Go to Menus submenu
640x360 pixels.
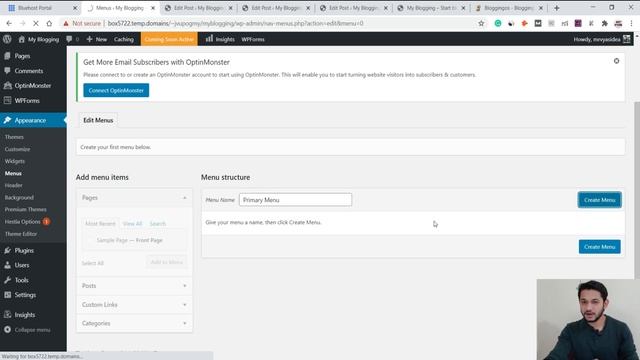pos(13,173)
